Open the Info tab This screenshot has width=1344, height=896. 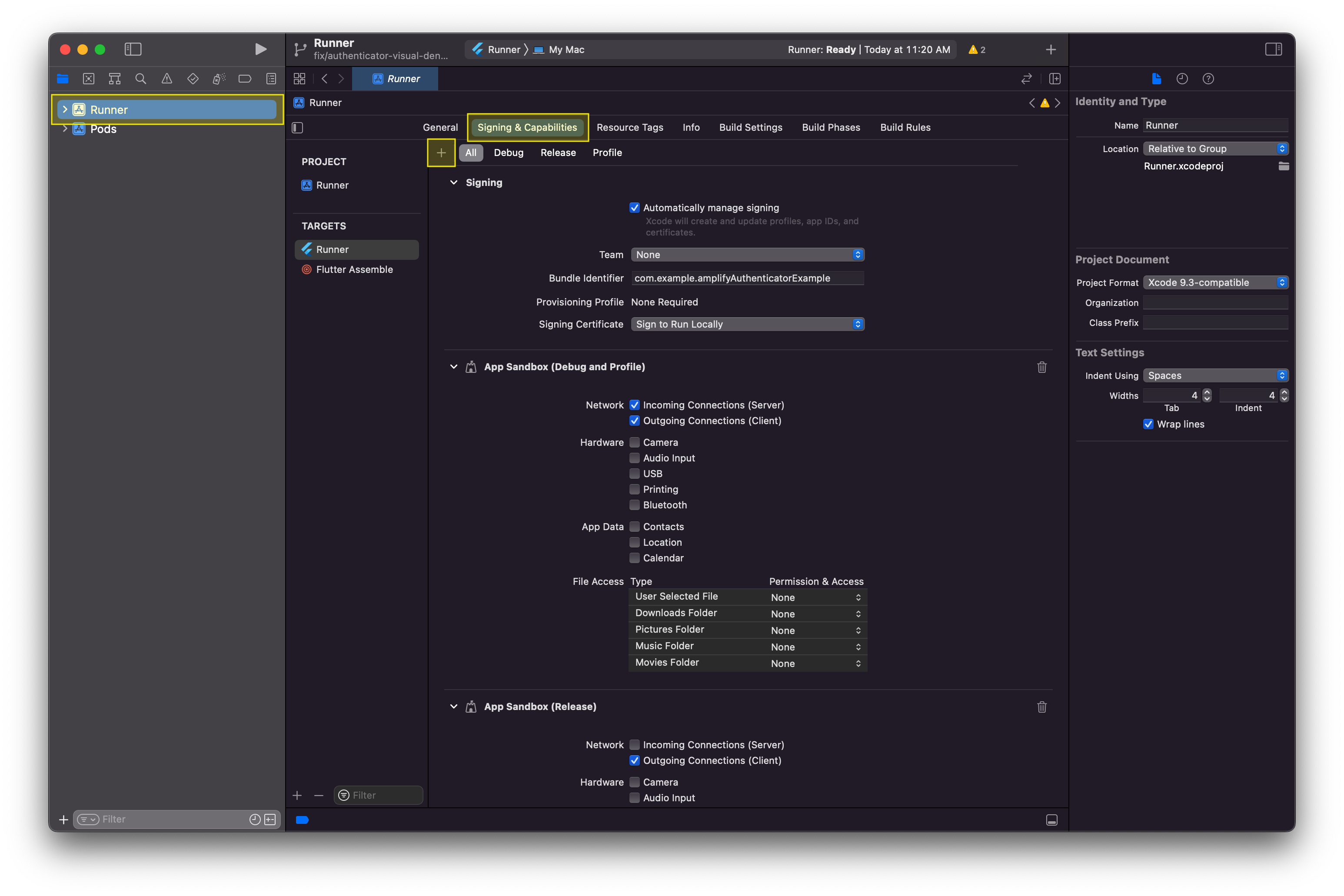[691, 128]
